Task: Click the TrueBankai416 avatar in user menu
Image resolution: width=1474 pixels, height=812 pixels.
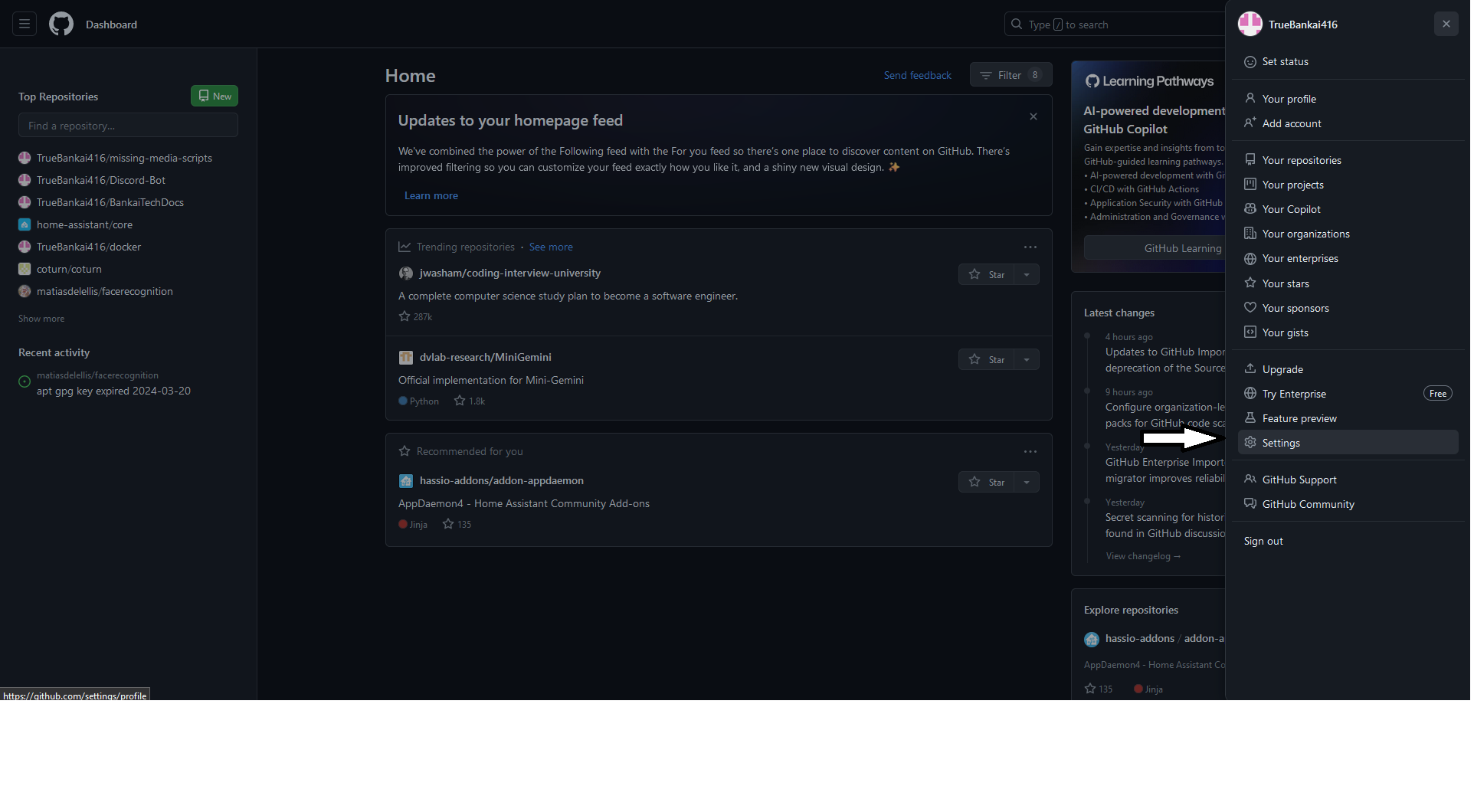Action: [1250, 25]
